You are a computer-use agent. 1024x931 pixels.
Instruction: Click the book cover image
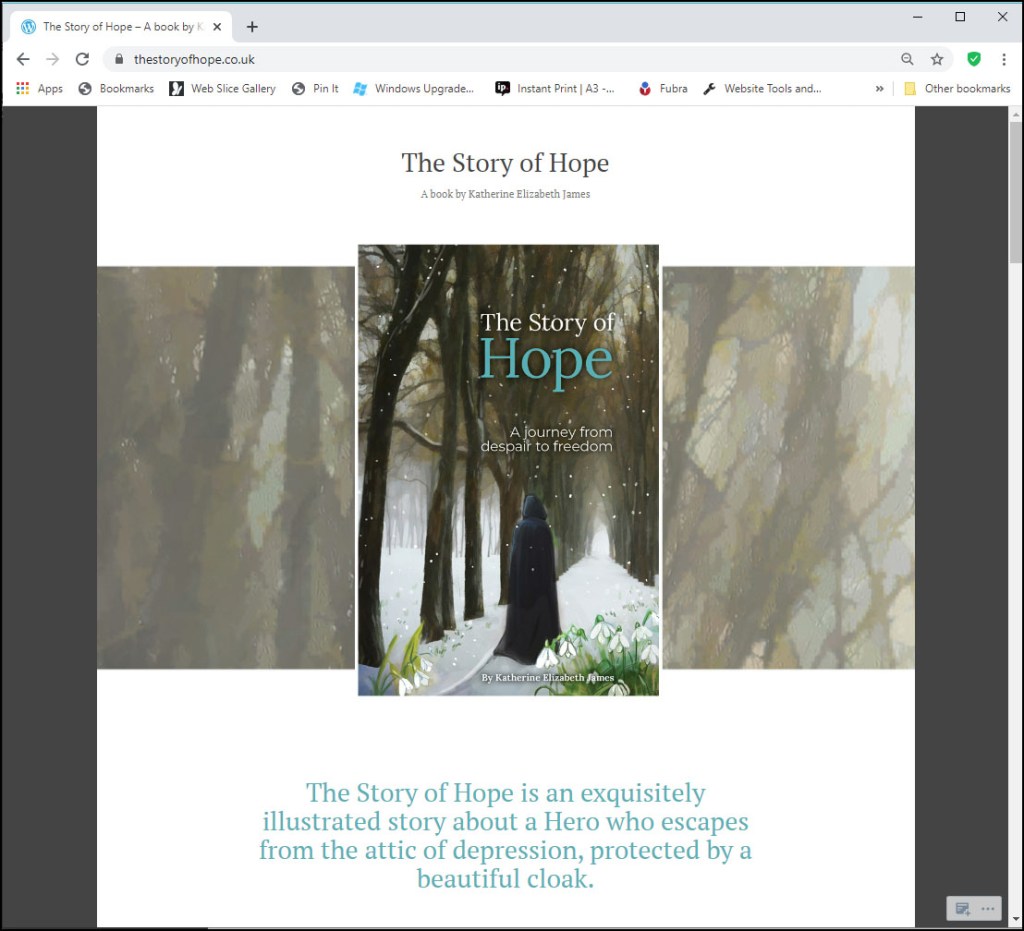point(508,470)
